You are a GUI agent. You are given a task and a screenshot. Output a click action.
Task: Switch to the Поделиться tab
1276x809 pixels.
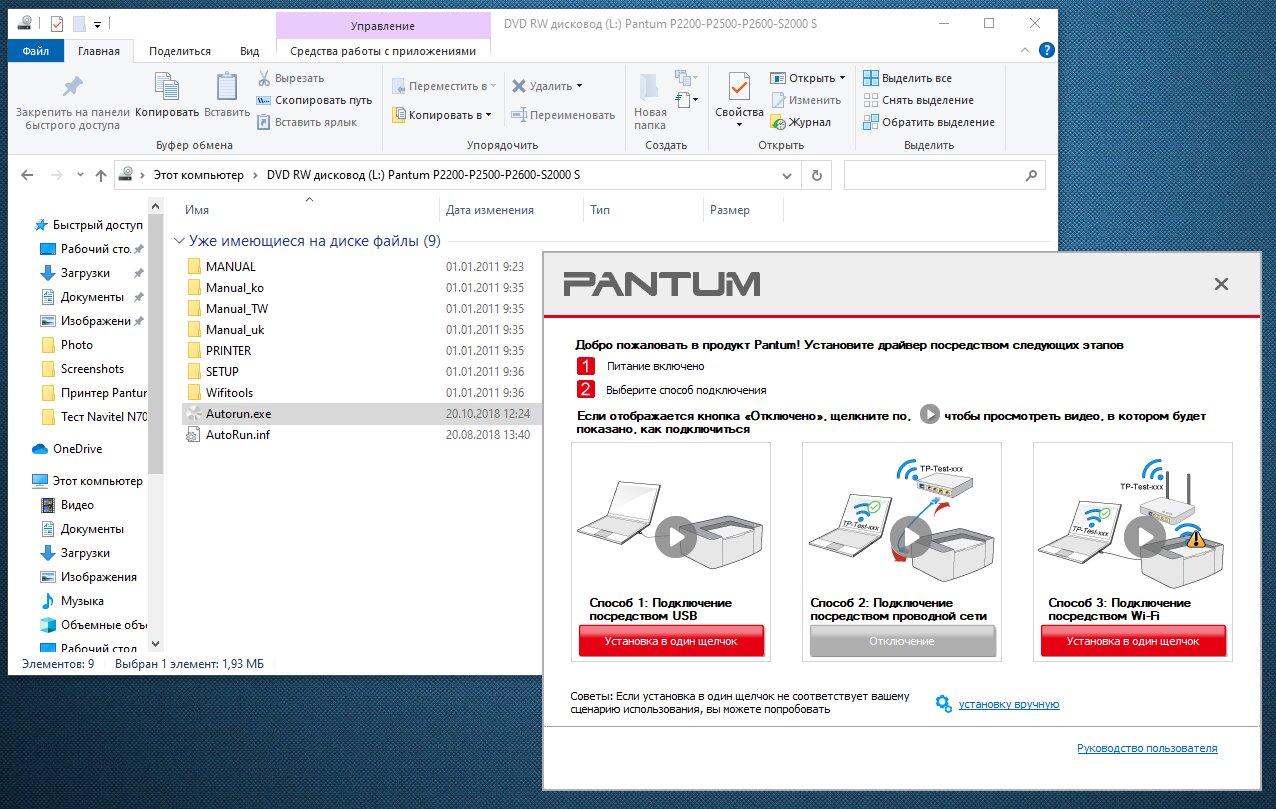(180, 51)
